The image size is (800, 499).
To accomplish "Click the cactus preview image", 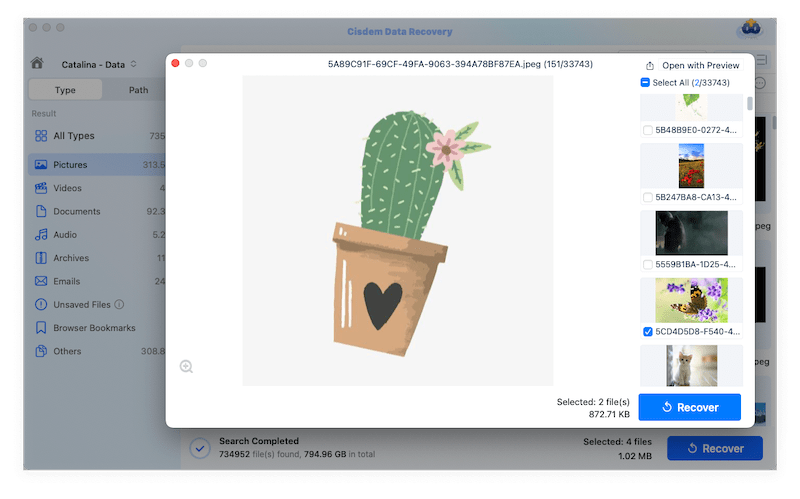I will tap(397, 231).
